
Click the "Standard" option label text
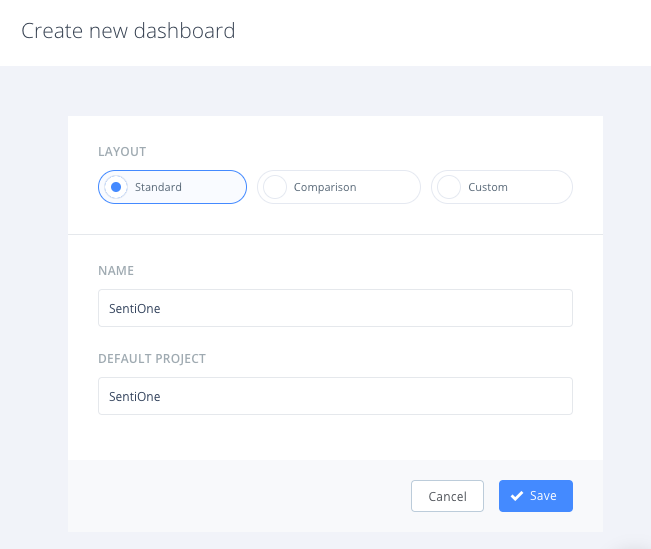point(158,187)
